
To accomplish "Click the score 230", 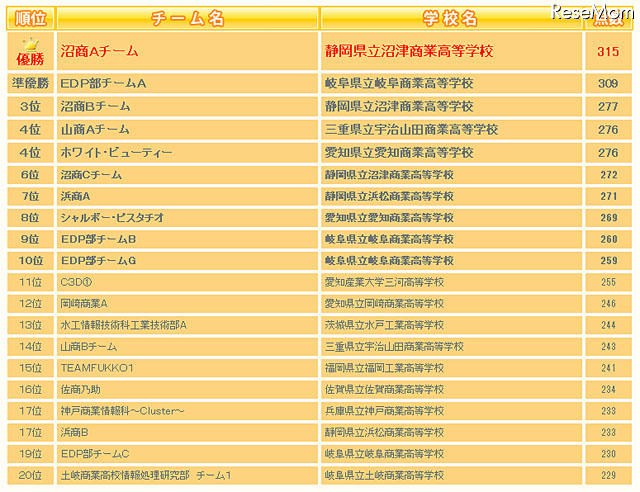I will click(x=609, y=454).
